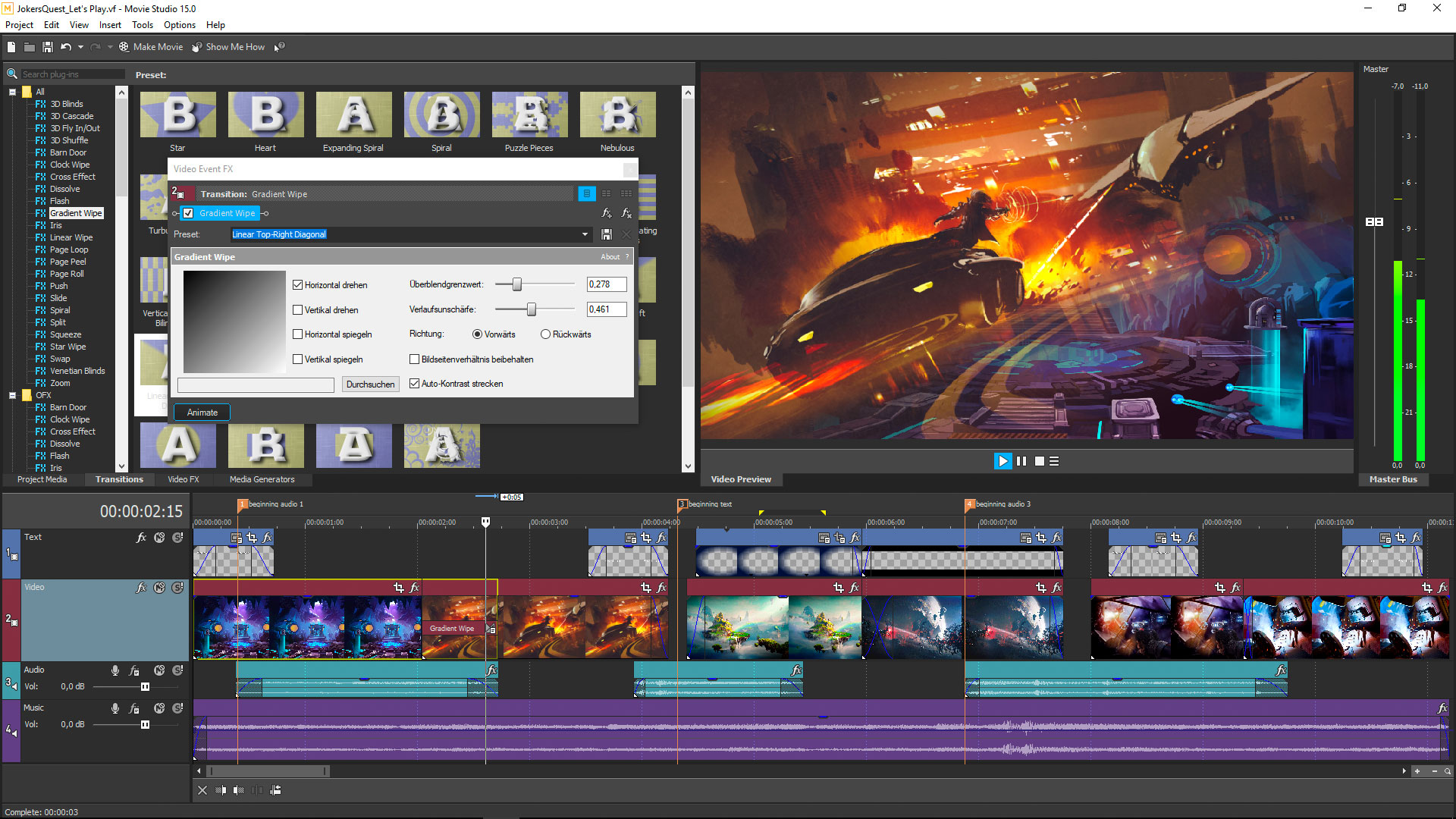Image resolution: width=1456 pixels, height=819 pixels.
Task: Click the Animate button
Action: [201, 412]
